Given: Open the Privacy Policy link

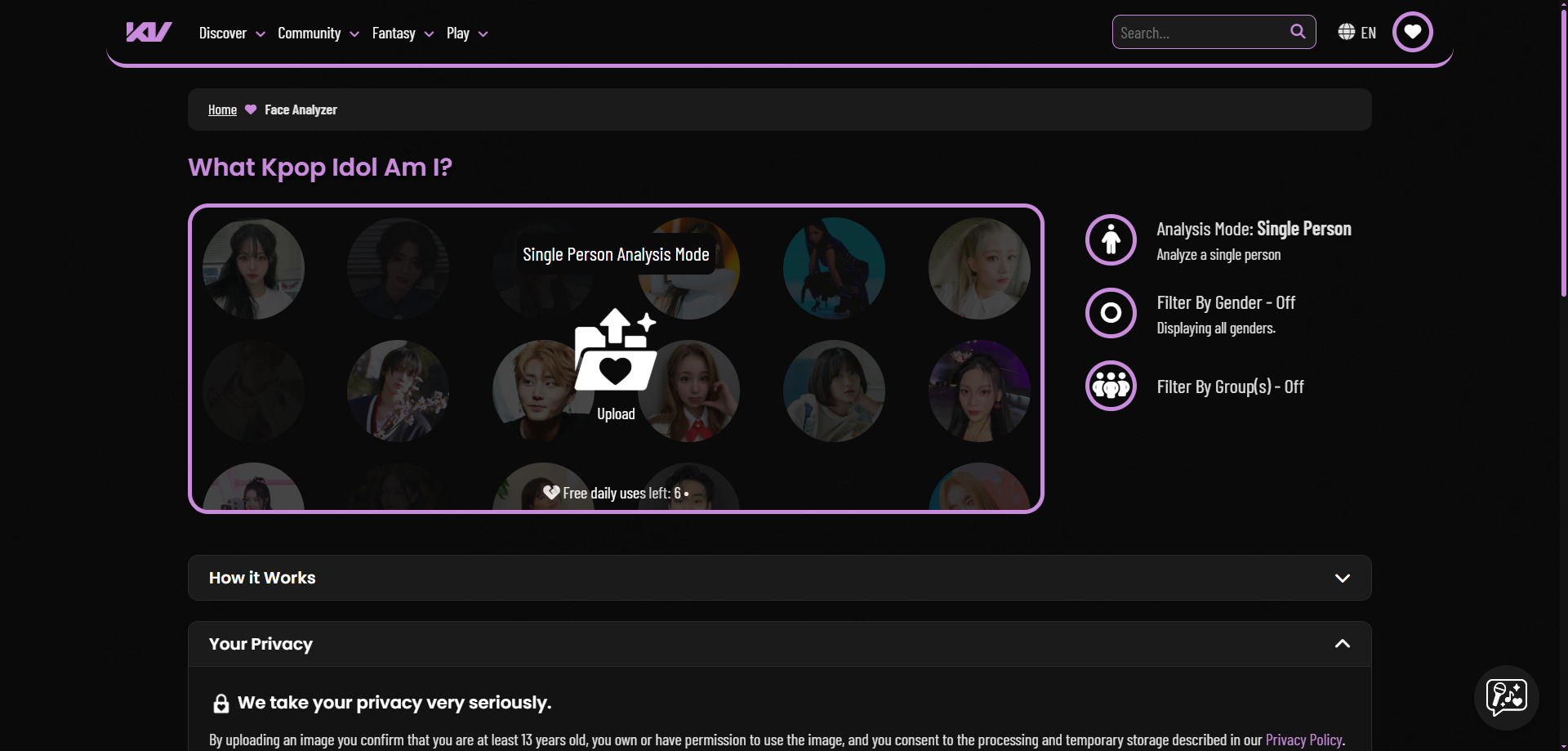Looking at the screenshot, I should pyautogui.click(x=1303, y=740).
